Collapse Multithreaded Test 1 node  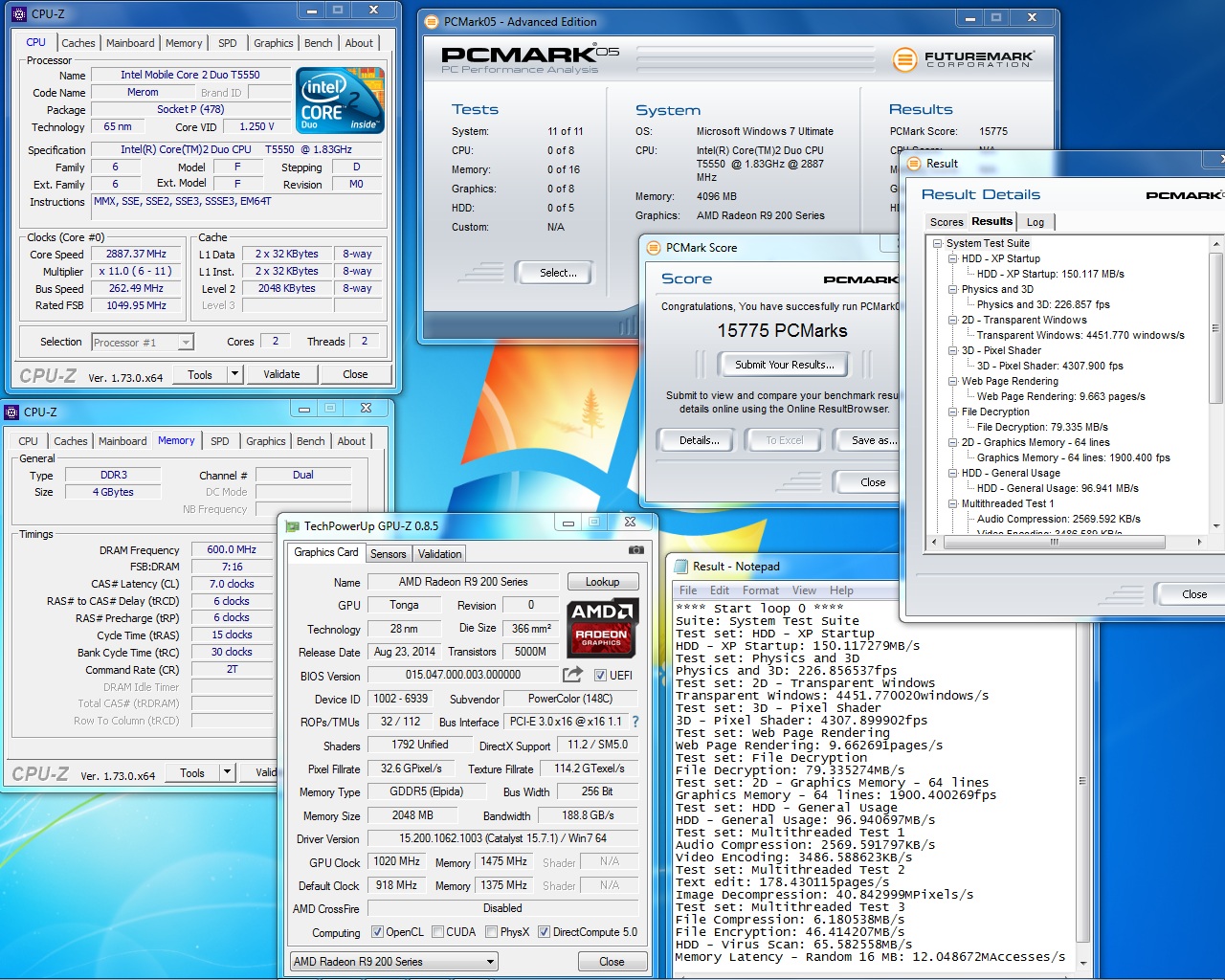point(953,503)
